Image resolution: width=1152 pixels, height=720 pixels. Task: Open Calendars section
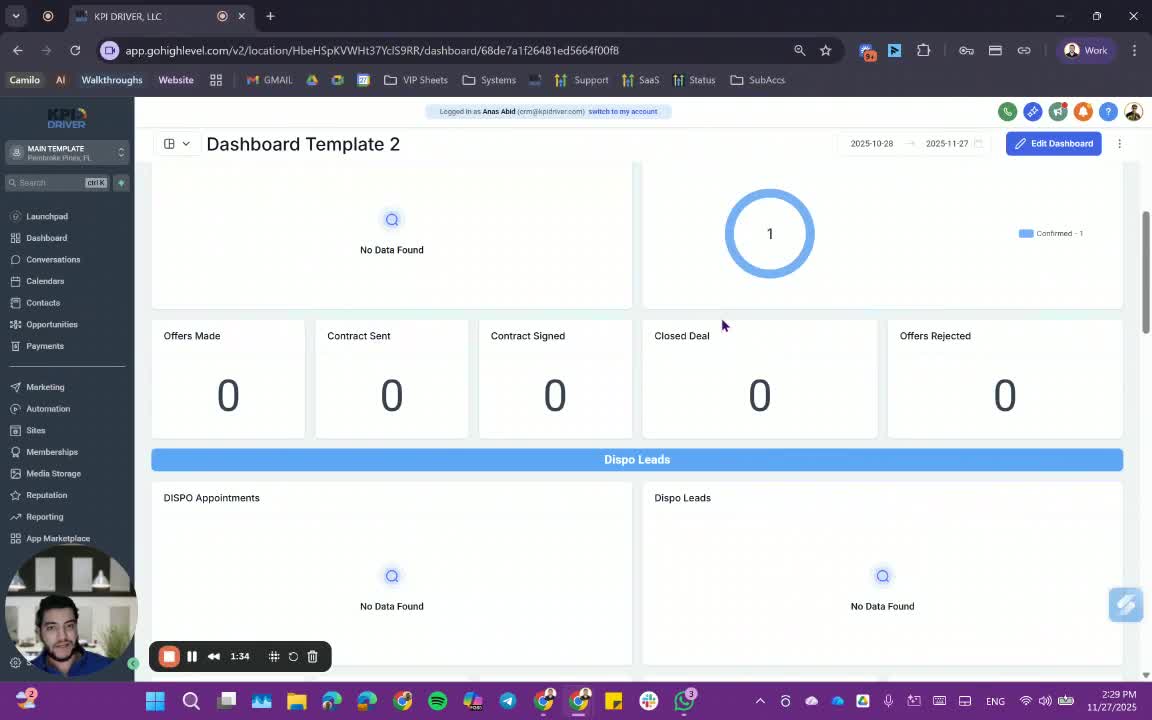pos(45,281)
